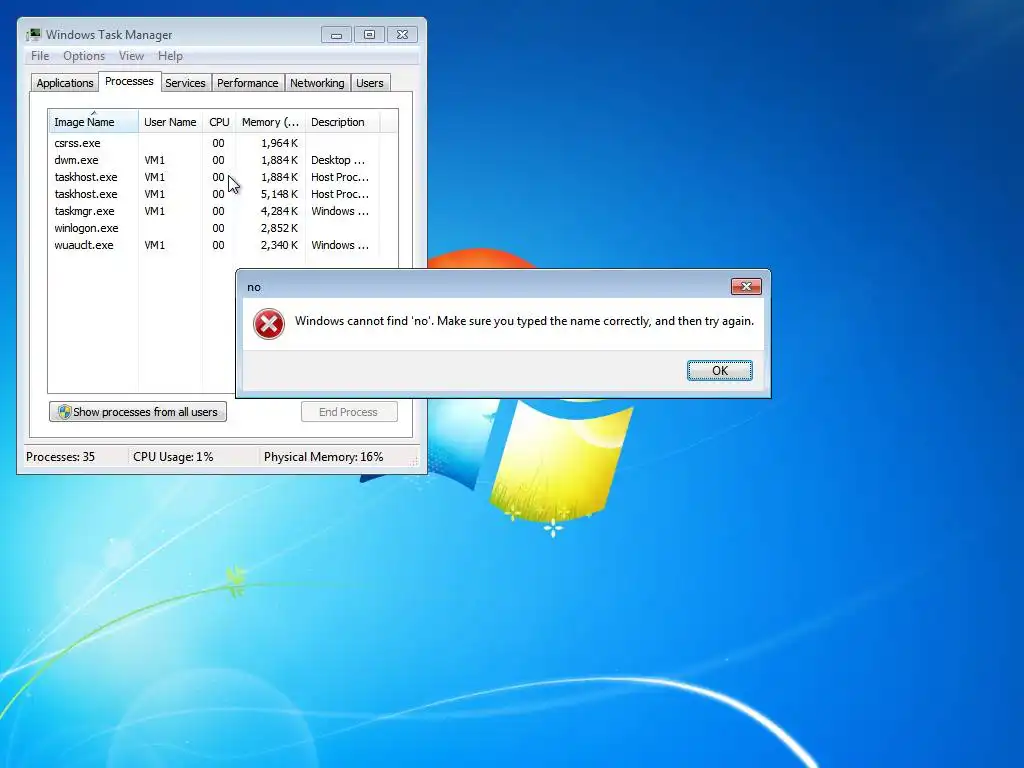Sort by User Name column header
Viewport: 1024px width, 768px height.
[x=170, y=122]
